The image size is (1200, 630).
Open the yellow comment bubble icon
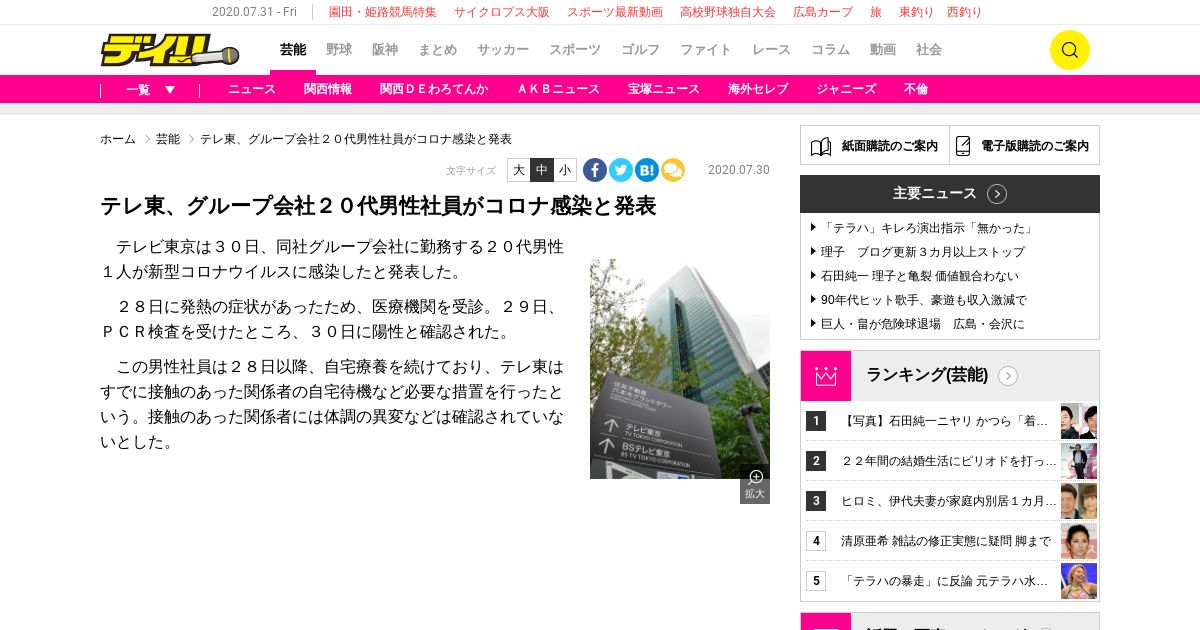pyautogui.click(x=673, y=170)
